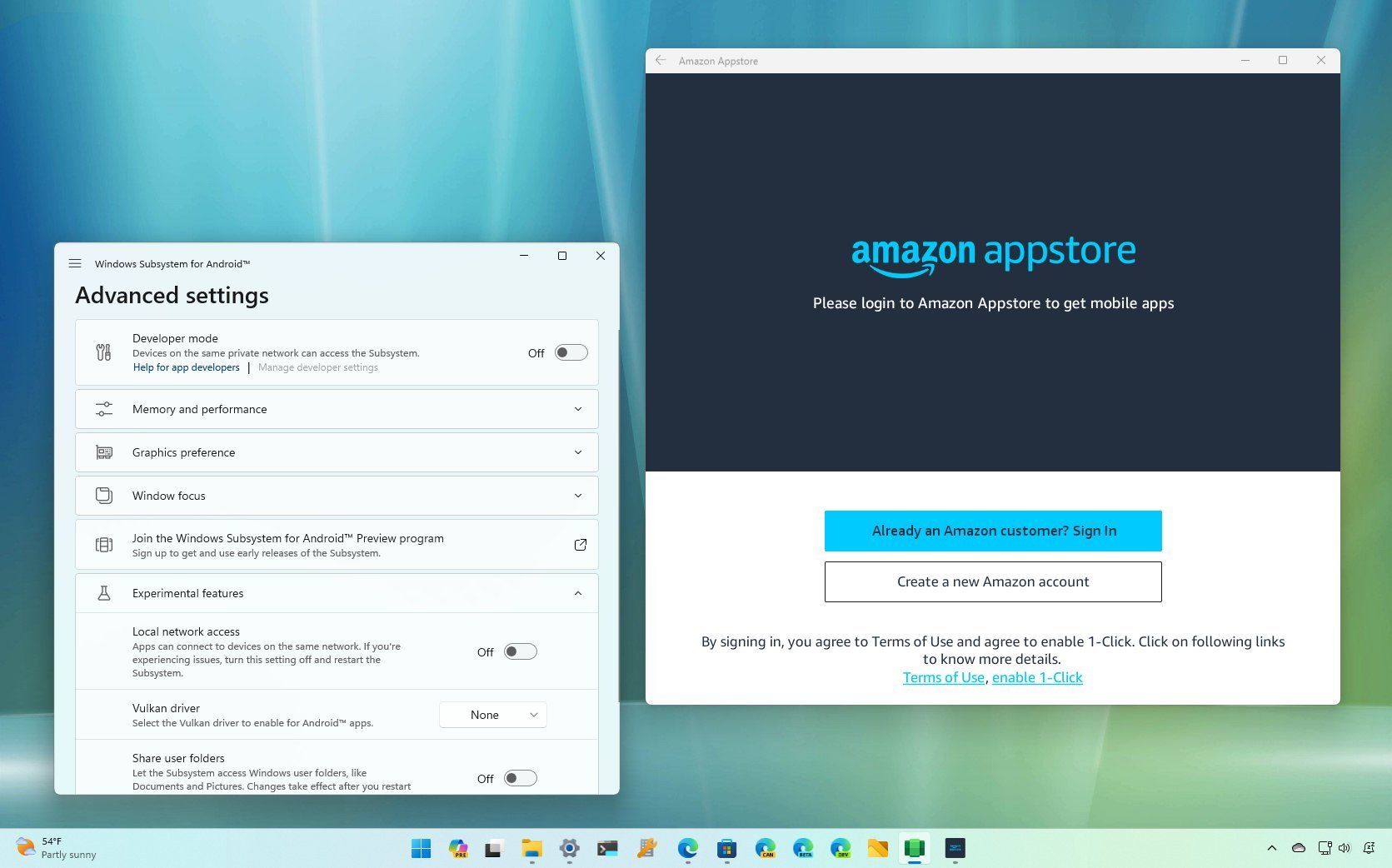Launch Microsoft Edge Dev from the taskbar
Image resolution: width=1392 pixels, height=868 pixels.
point(841,848)
